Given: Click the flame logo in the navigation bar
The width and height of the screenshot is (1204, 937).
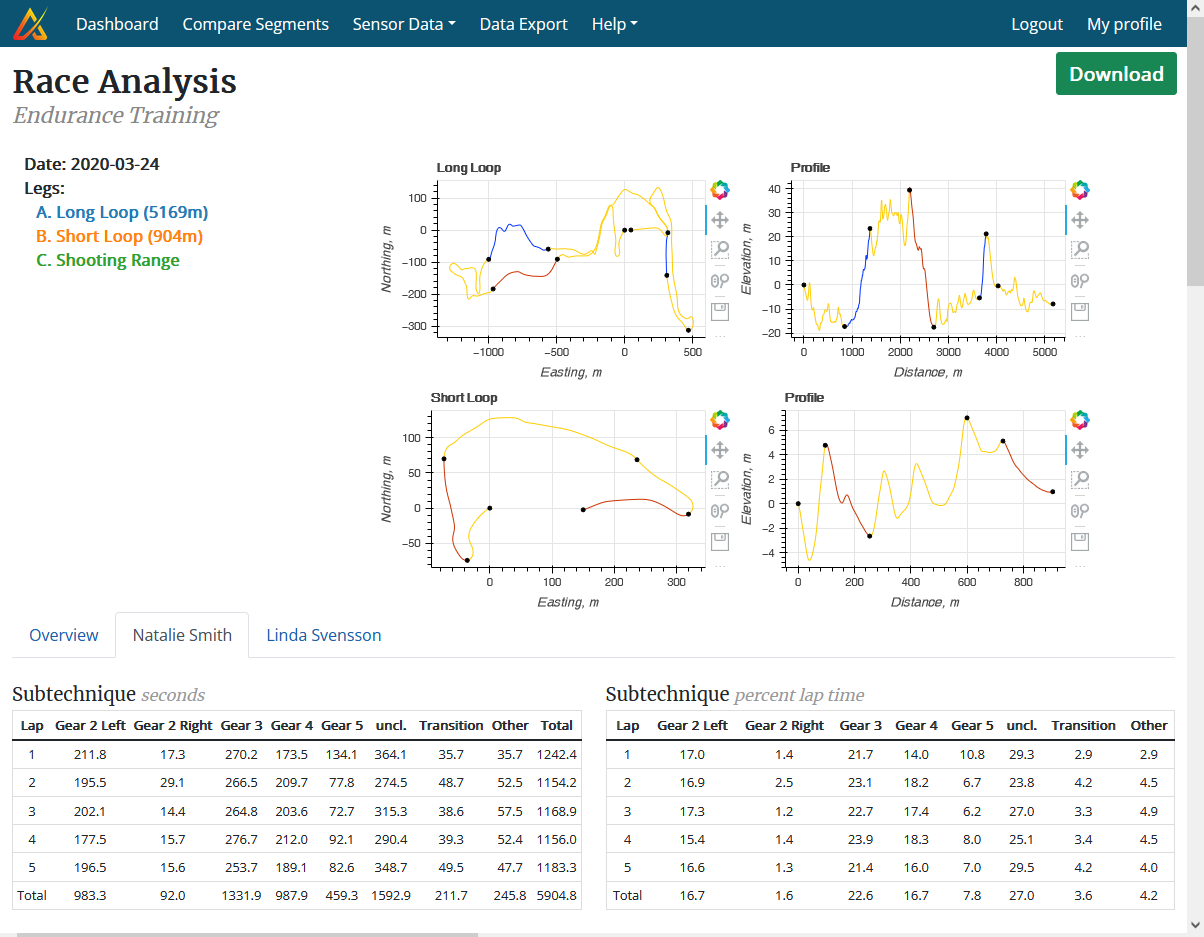Looking at the screenshot, I should click(x=32, y=22).
